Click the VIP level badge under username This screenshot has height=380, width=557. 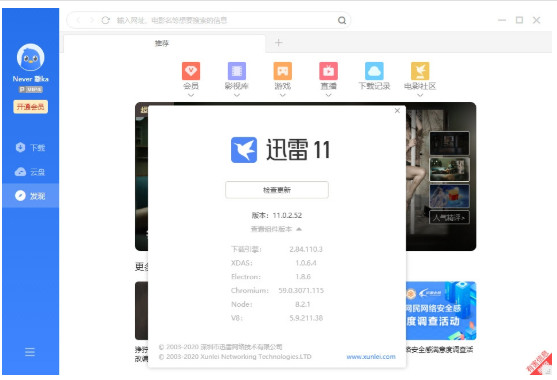click(31, 89)
